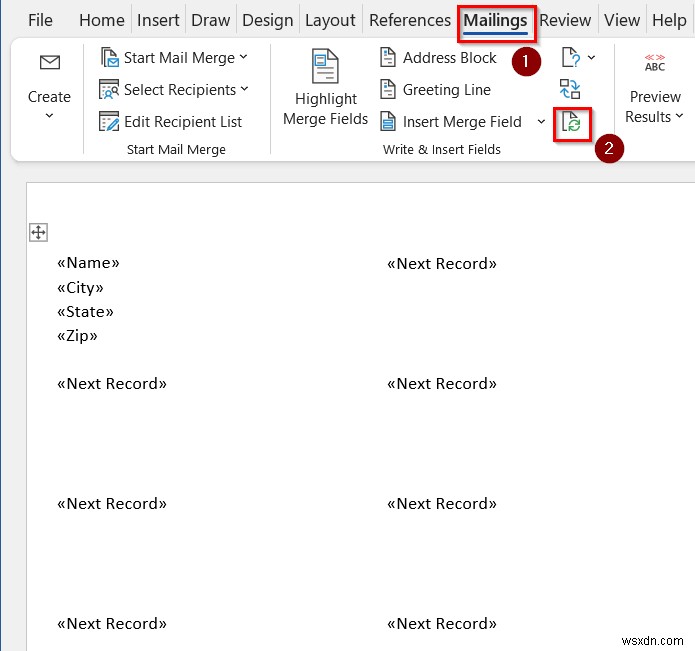Expand the Start Mail Merge dropdown arrow
This screenshot has width=695, height=651.
point(243,57)
